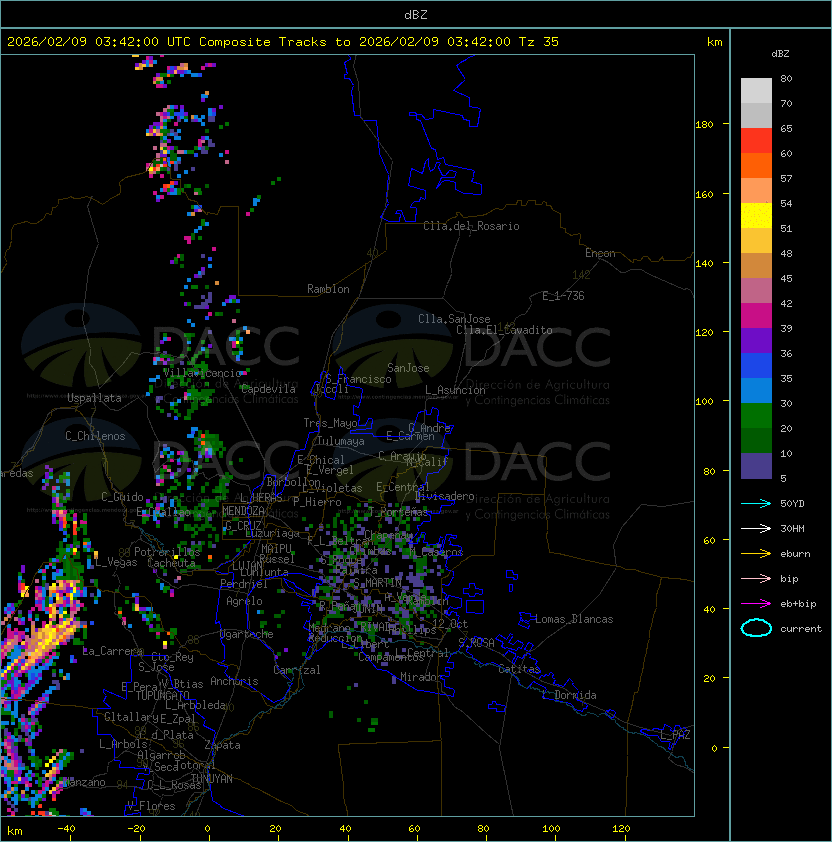The width and height of the screenshot is (832, 842).
Task: Click the cyan 50YD arrow symbol
Action: 756,503
